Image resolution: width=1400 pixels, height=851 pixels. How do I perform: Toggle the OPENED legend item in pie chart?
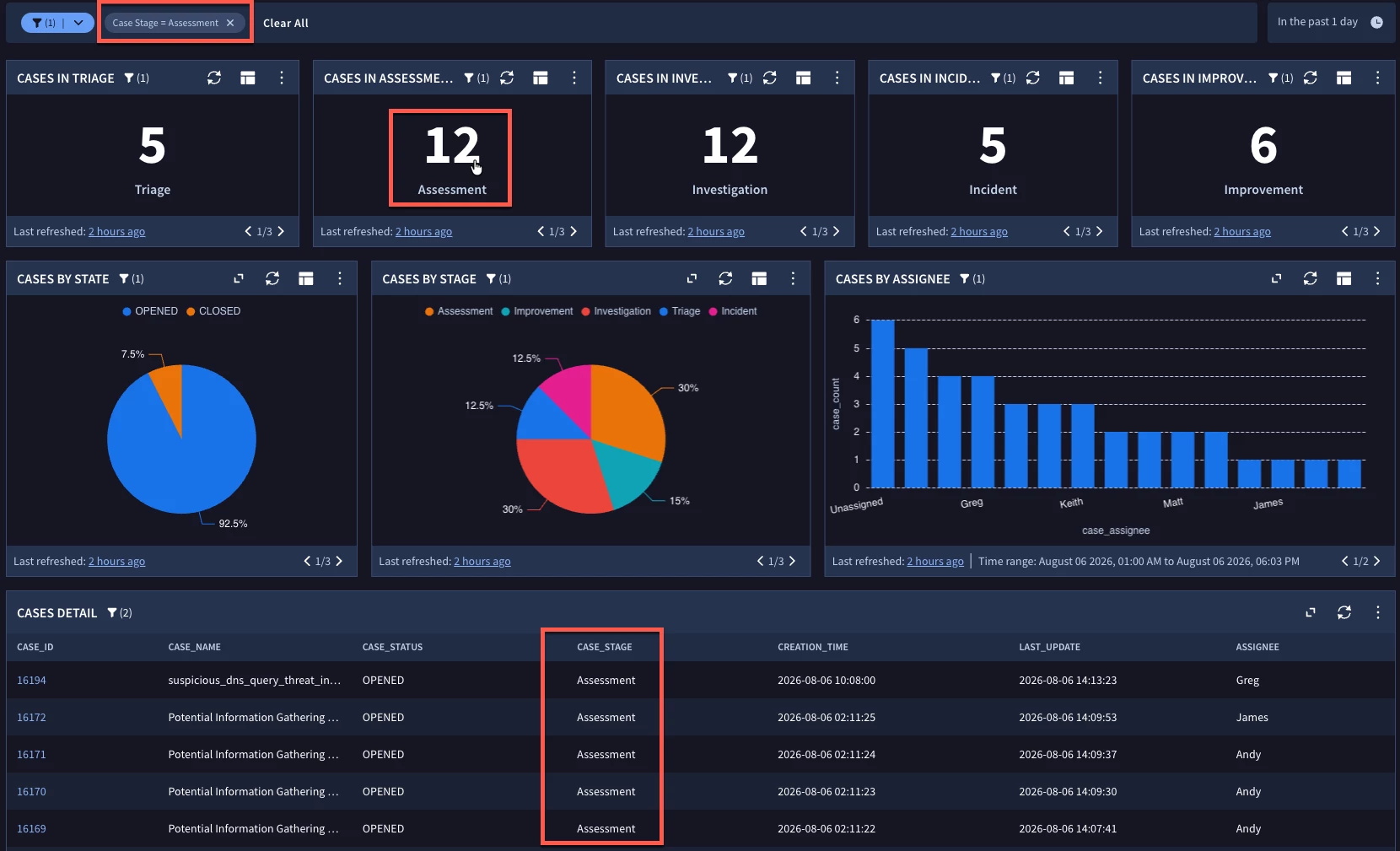click(150, 311)
